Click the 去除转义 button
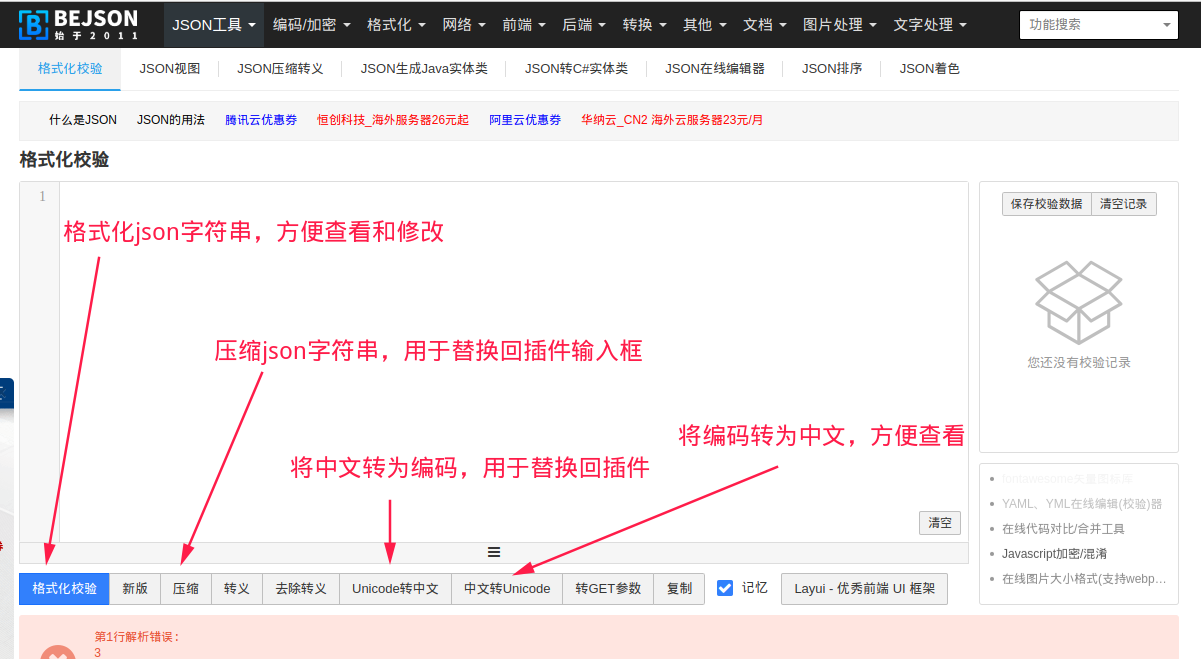This screenshot has width=1201, height=659. tap(301, 589)
